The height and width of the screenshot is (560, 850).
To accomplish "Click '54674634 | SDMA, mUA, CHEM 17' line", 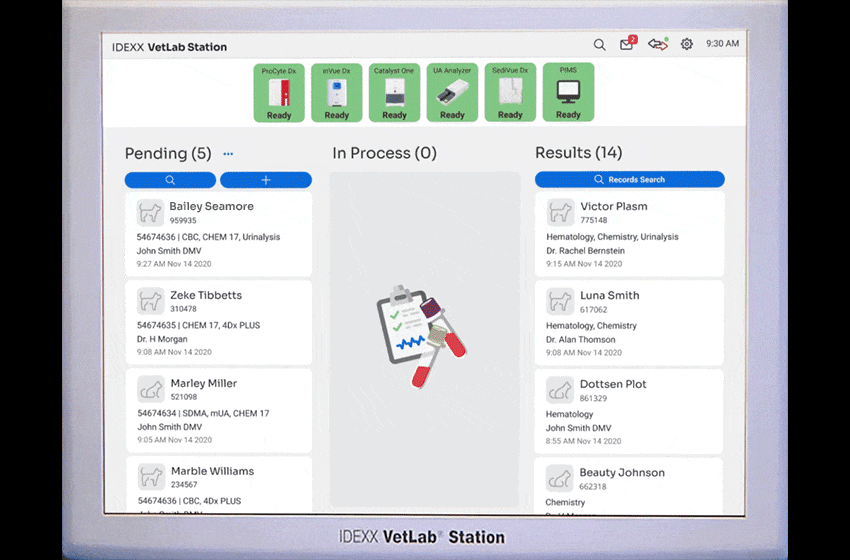I will (203, 413).
